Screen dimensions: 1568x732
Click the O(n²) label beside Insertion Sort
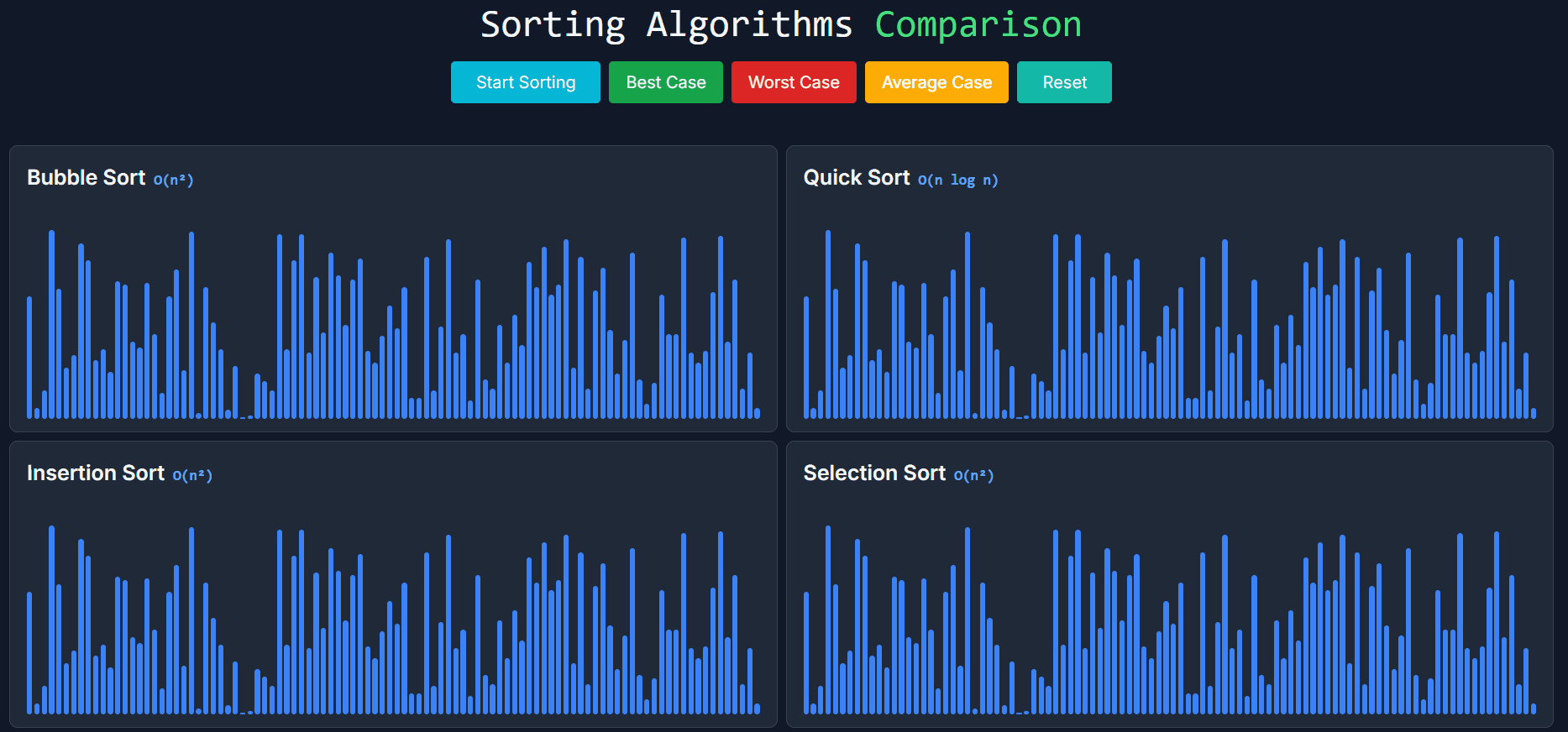click(x=192, y=475)
